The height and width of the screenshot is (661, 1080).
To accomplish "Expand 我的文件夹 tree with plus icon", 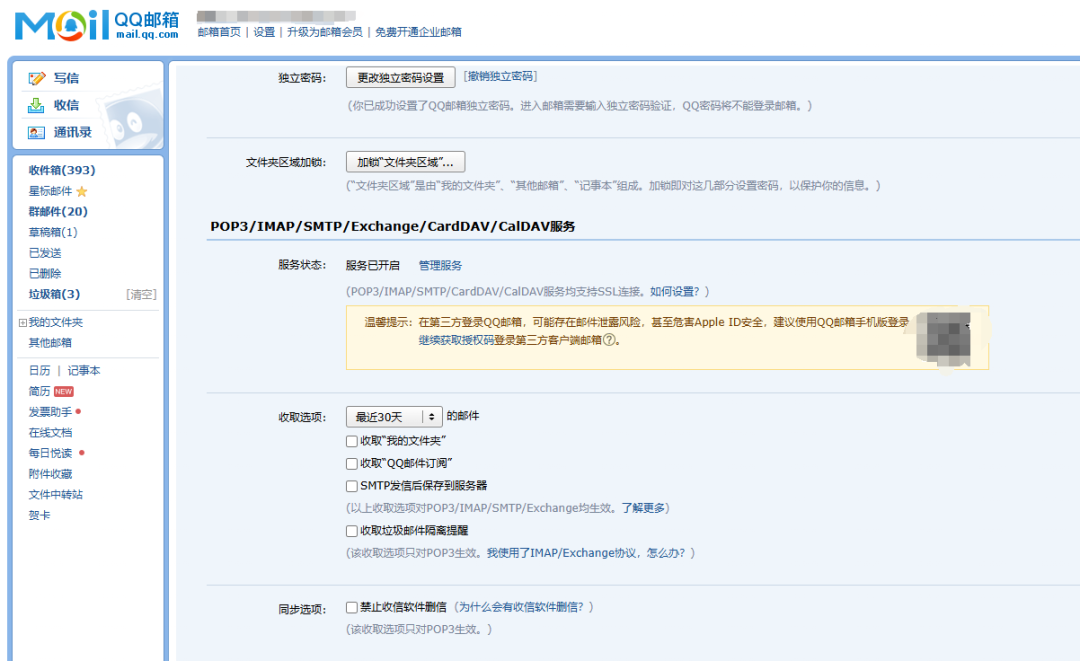I will (x=23, y=322).
